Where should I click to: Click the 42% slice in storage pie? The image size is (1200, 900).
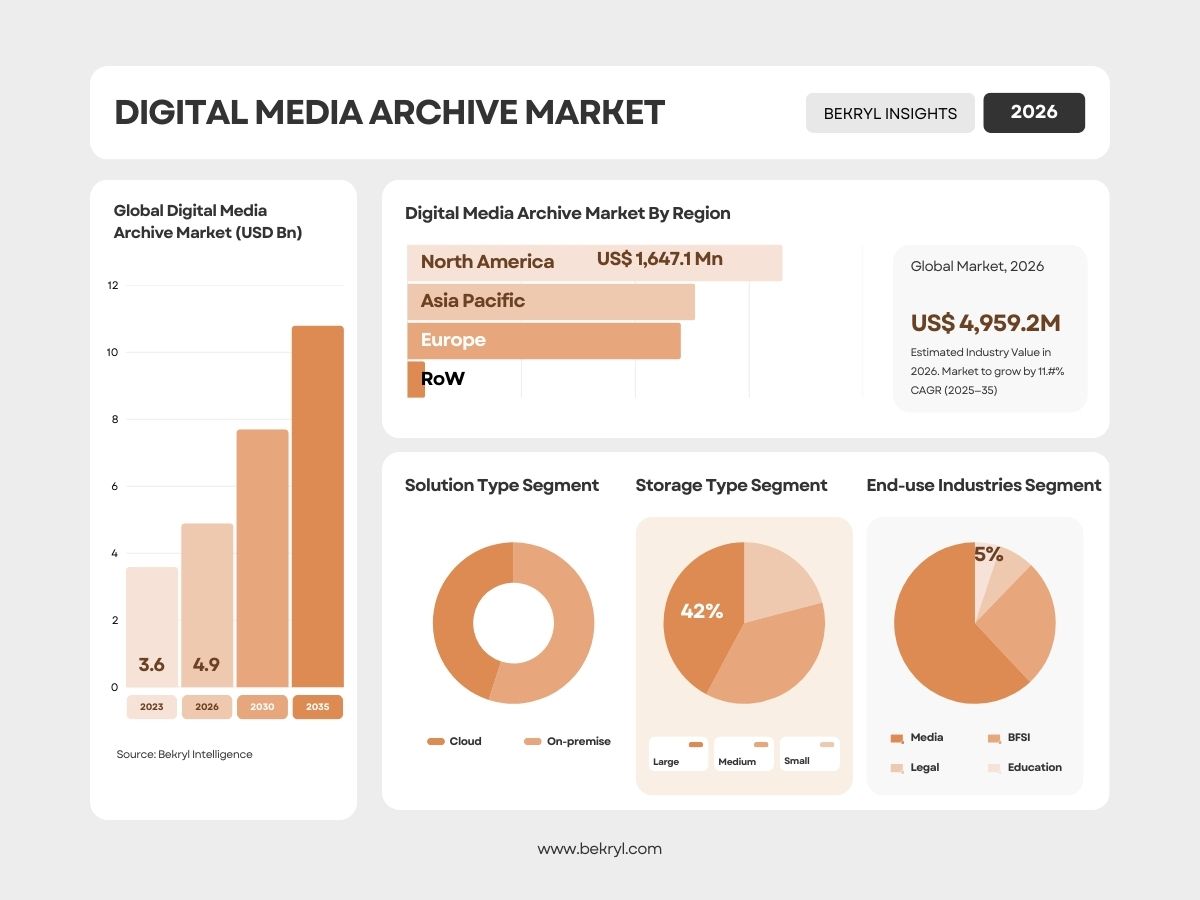[700, 611]
